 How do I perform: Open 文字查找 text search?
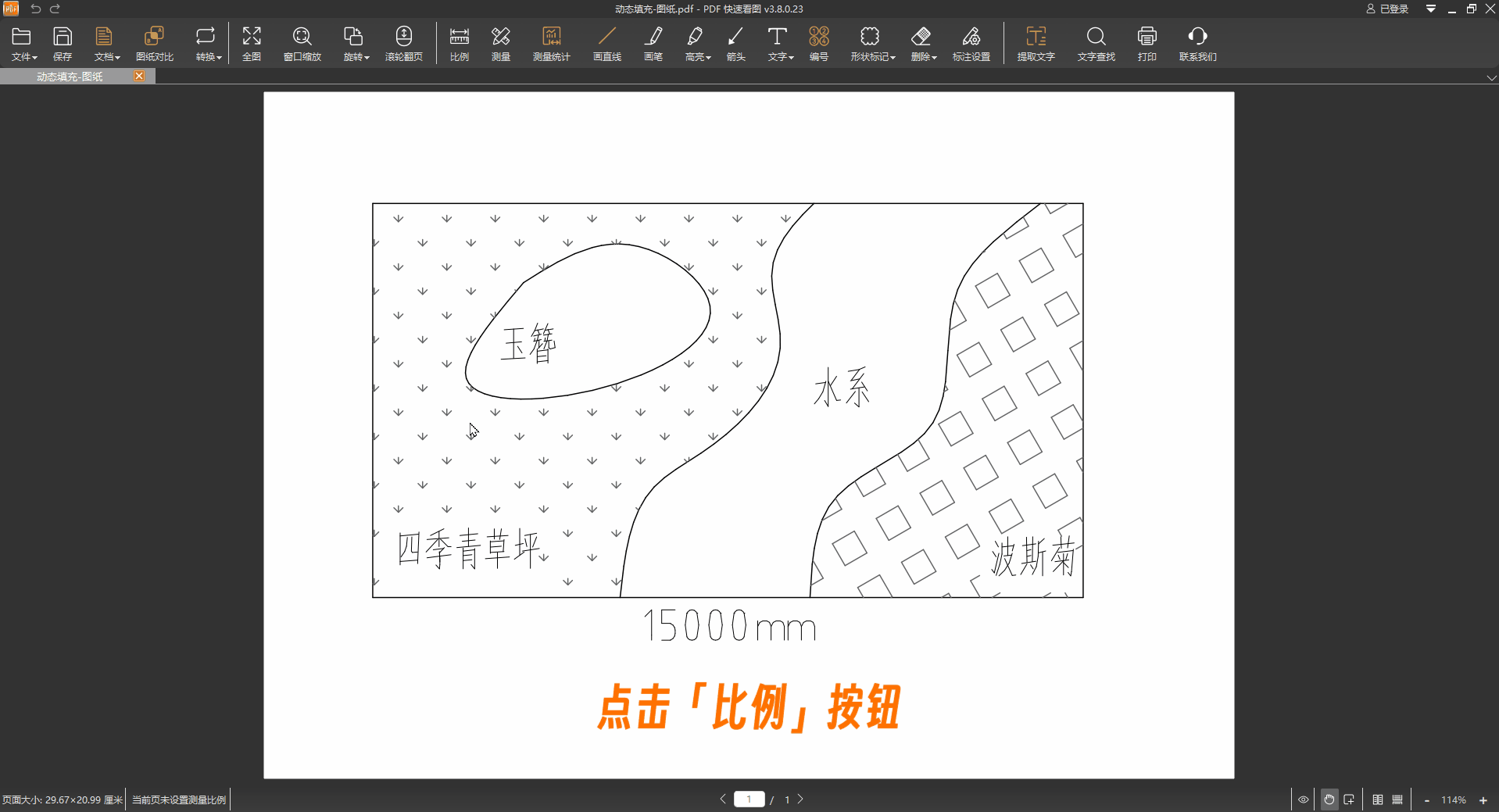[1097, 44]
